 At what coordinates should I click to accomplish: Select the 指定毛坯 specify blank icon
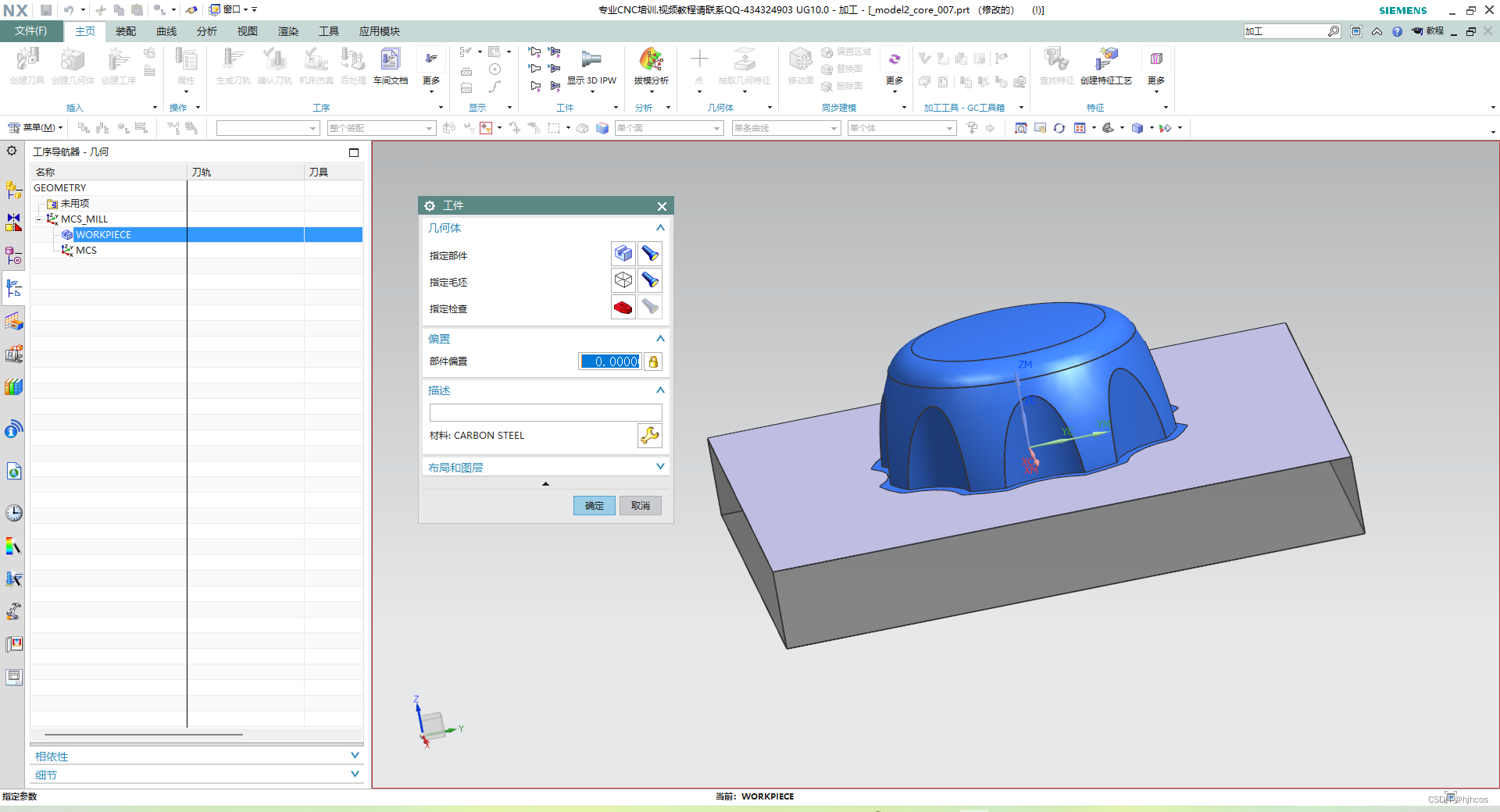pyautogui.click(x=623, y=280)
